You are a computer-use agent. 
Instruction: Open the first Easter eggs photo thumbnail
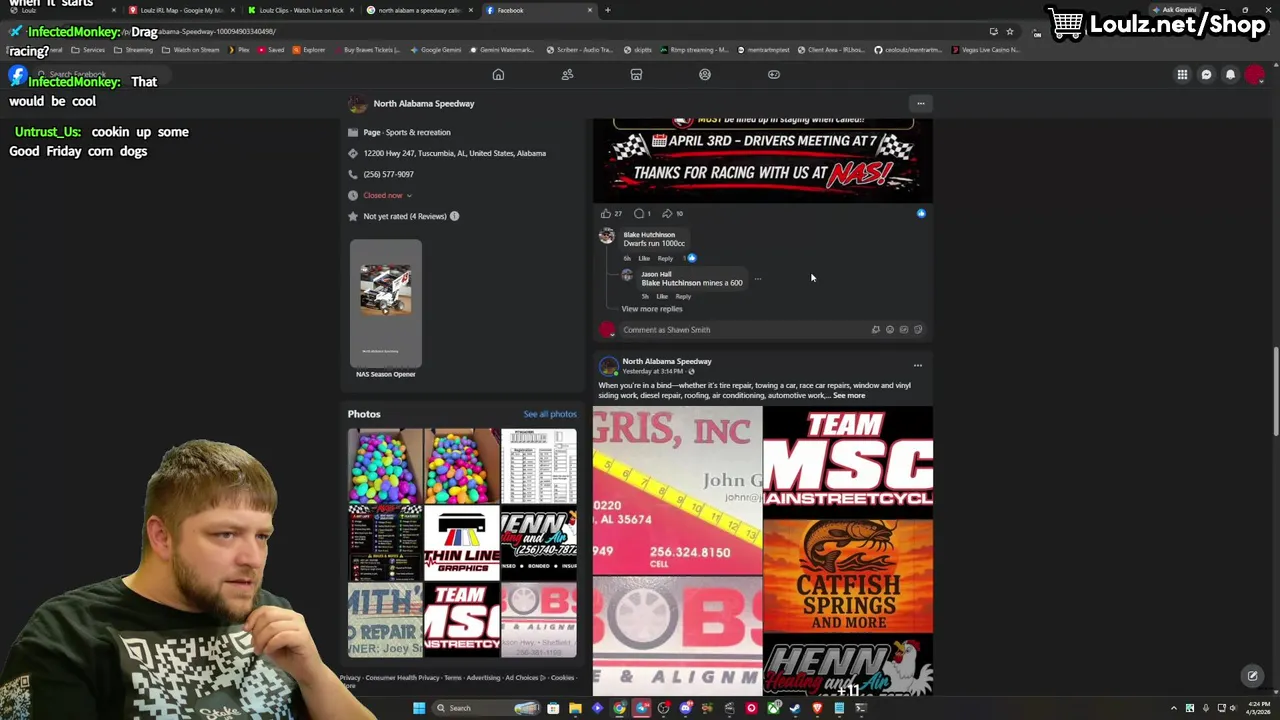[x=385, y=466]
